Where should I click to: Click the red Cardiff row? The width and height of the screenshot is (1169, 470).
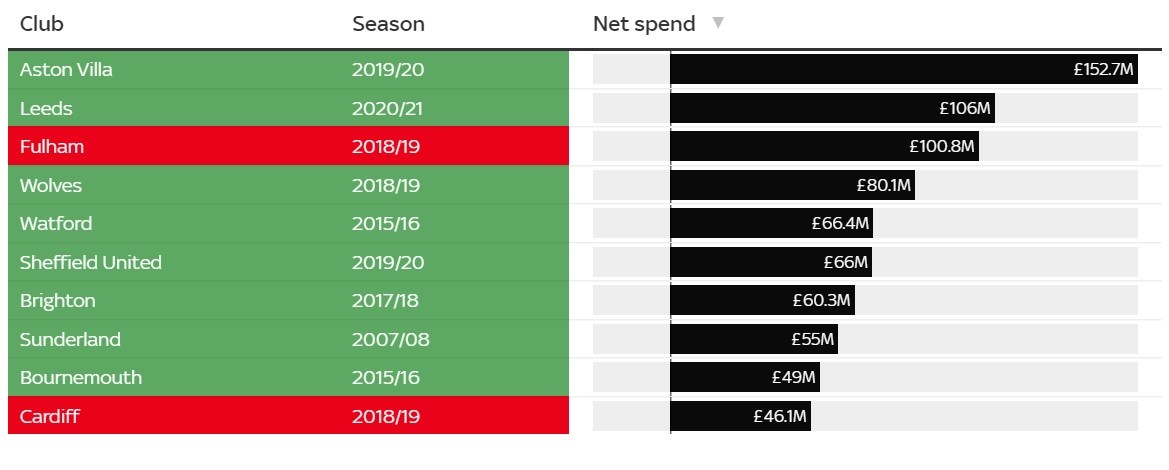288,416
